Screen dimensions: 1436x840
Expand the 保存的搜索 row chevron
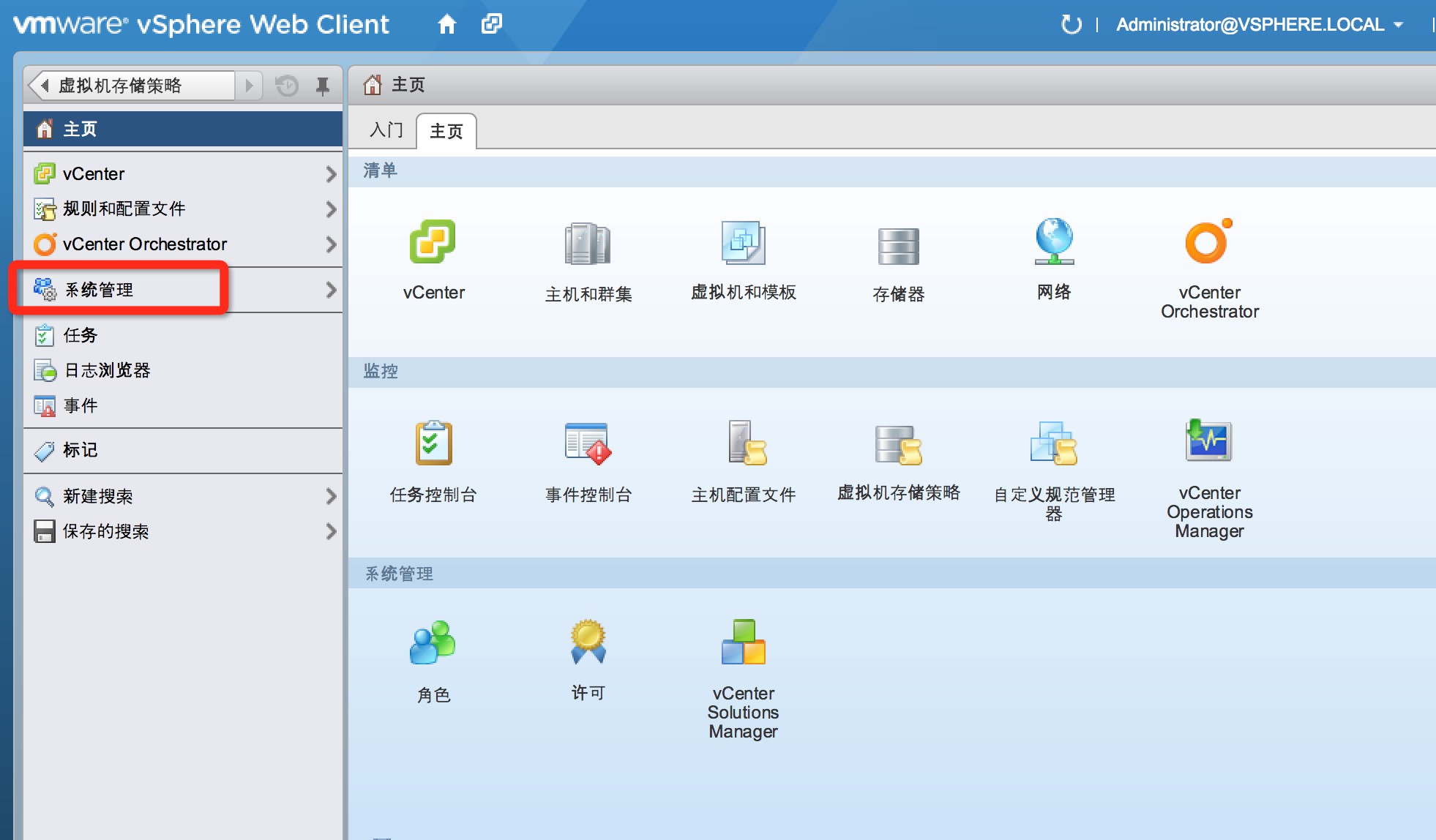coord(331,531)
